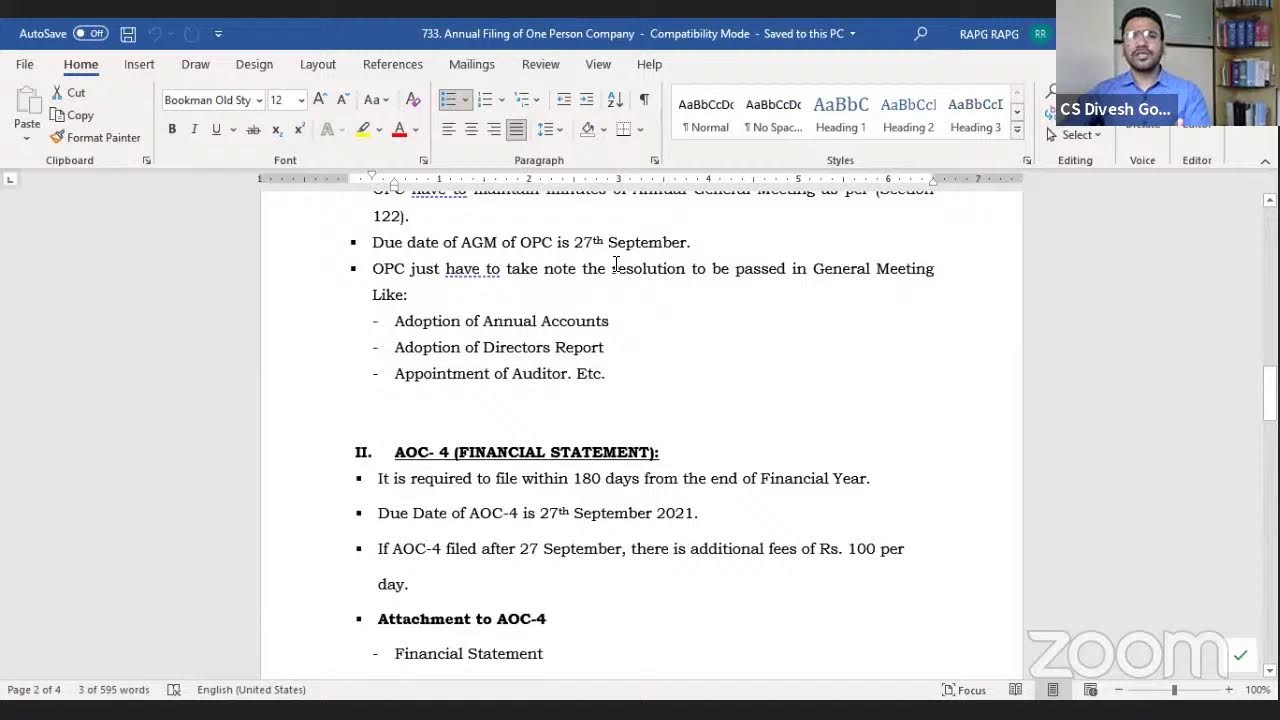Open Paragraph dialog launcher
This screenshot has width=1280, height=720.
pos(655,160)
